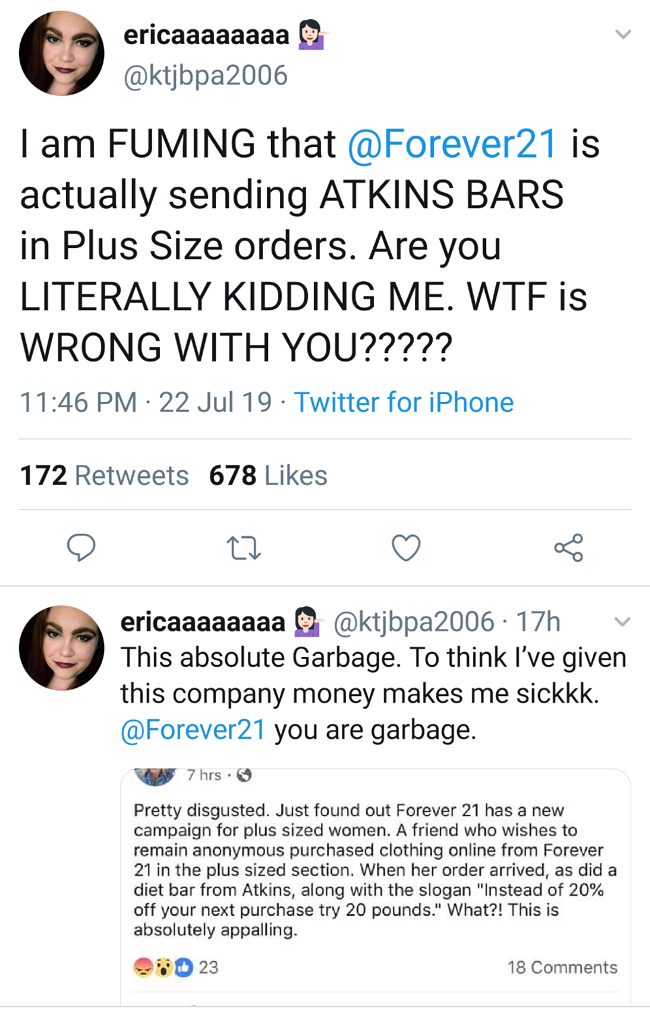Tap the 17h timestamp on the reply
650x1014 pixels.
click(540, 622)
